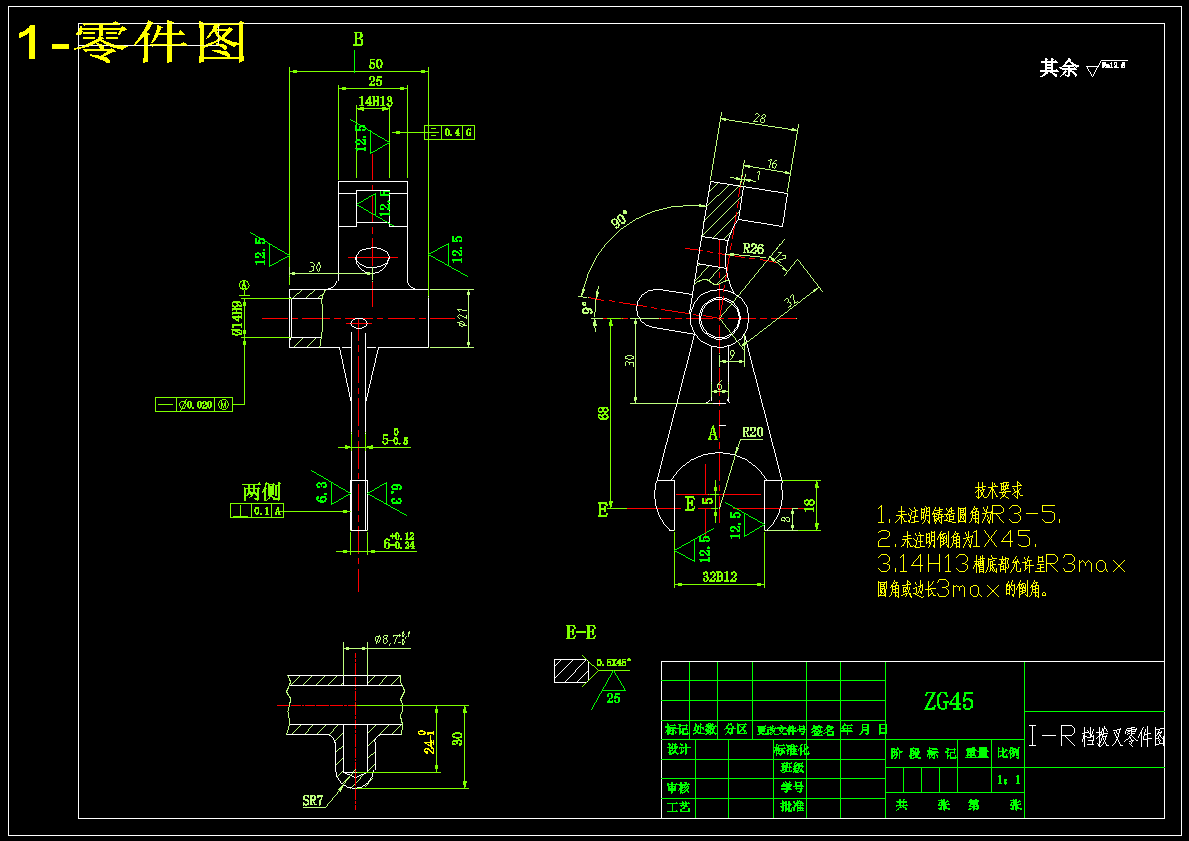Select note line "2.未注明倒角为1X45."
This screenshot has height=841, width=1189.
click(x=958, y=540)
